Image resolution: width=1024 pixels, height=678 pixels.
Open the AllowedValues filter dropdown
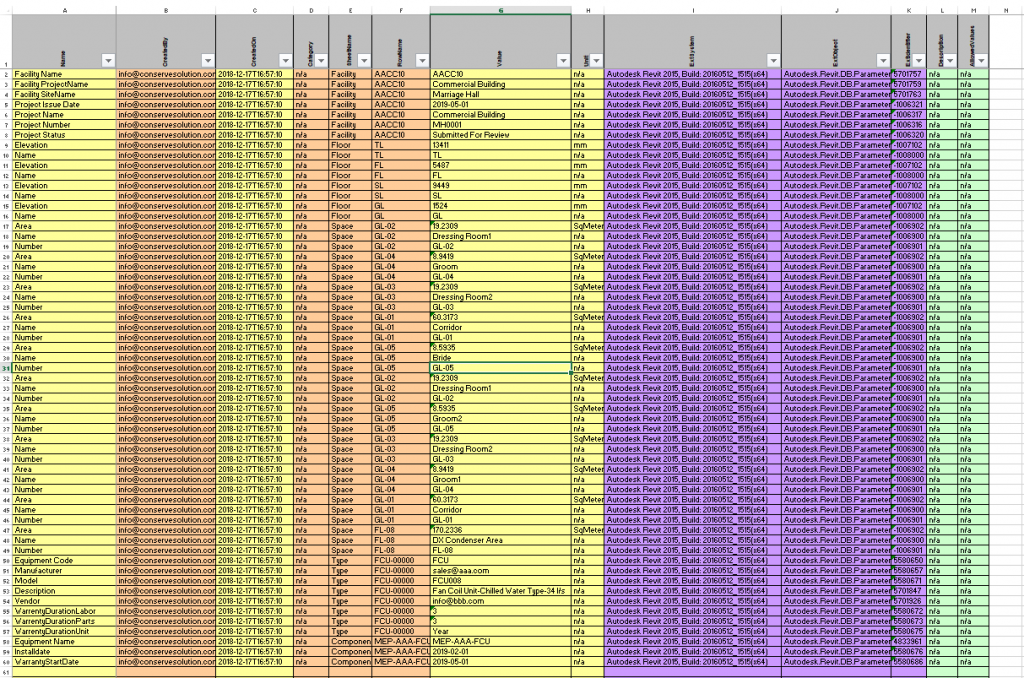coord(979,60)
